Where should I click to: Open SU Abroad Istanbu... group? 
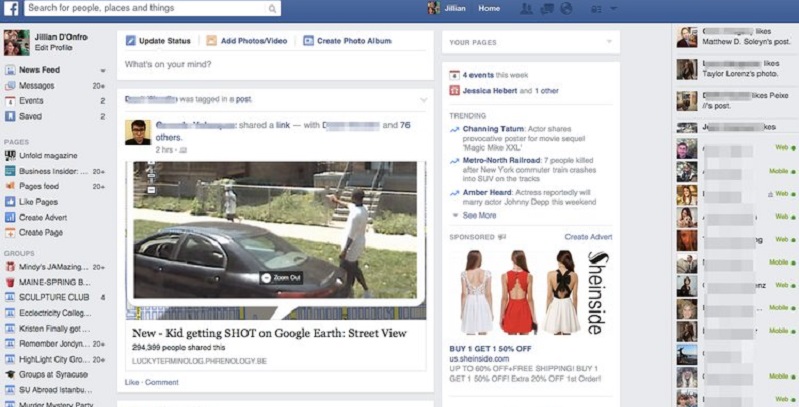point(56,390)
